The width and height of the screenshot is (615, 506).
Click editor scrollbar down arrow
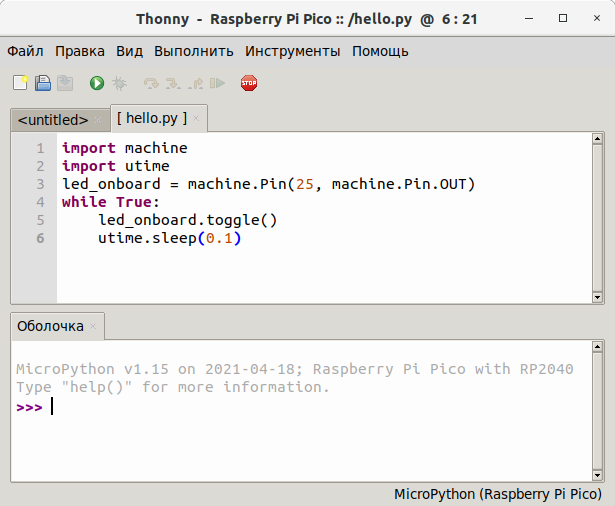[x=597, y=297]
